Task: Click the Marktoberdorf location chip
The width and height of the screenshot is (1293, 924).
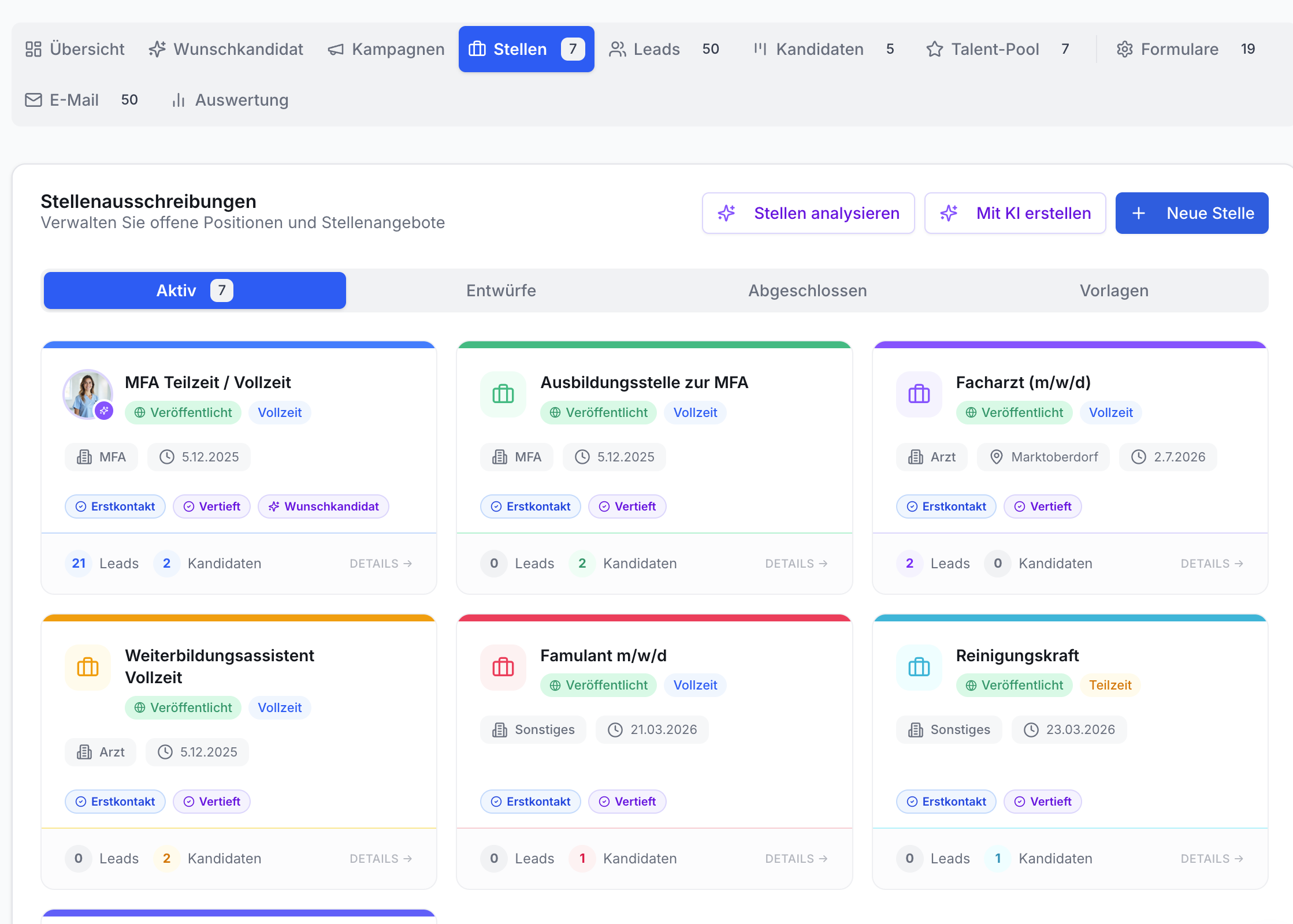Action: [1043, 457]
